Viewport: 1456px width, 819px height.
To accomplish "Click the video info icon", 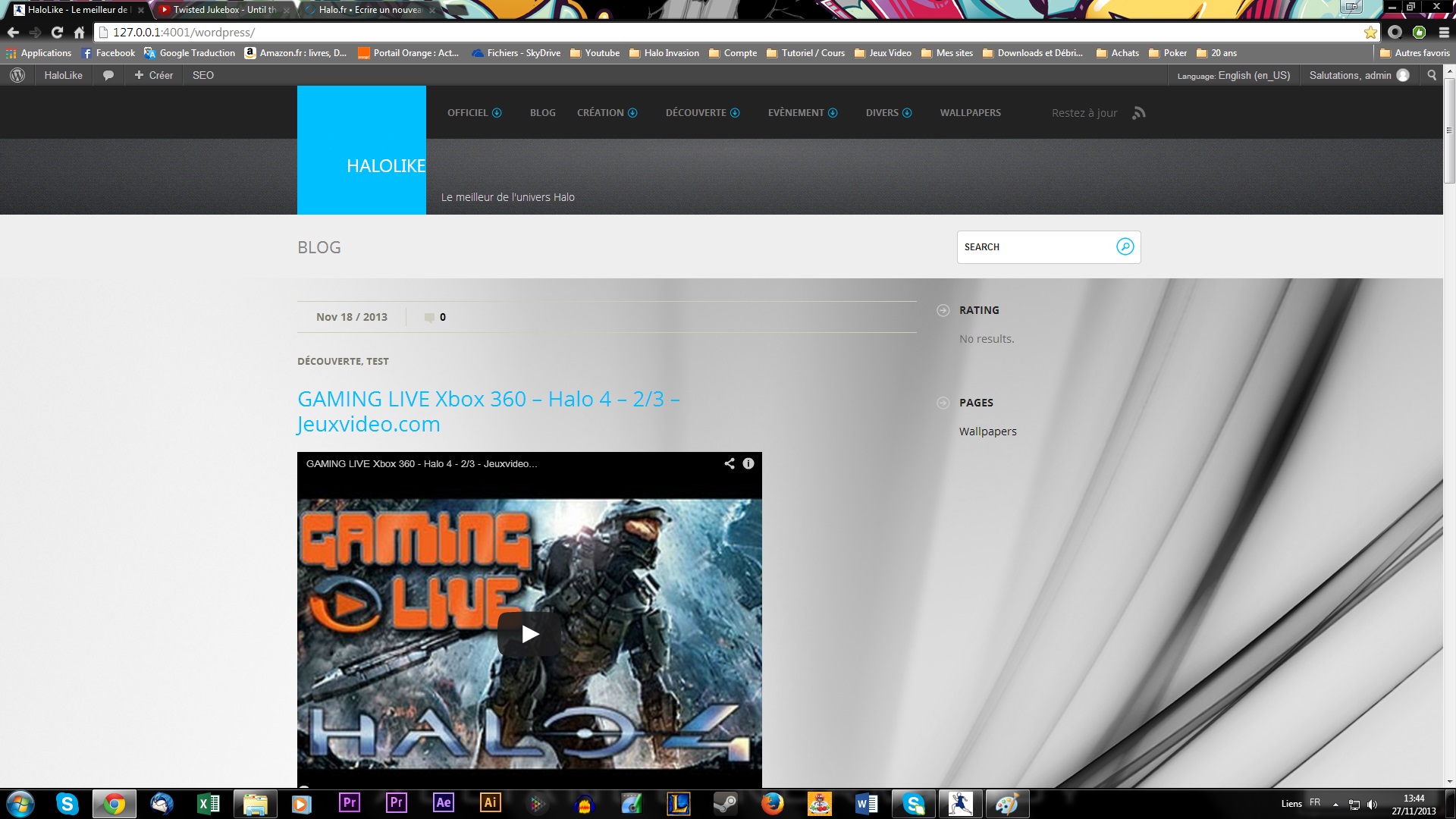I will tap(748, 463).
